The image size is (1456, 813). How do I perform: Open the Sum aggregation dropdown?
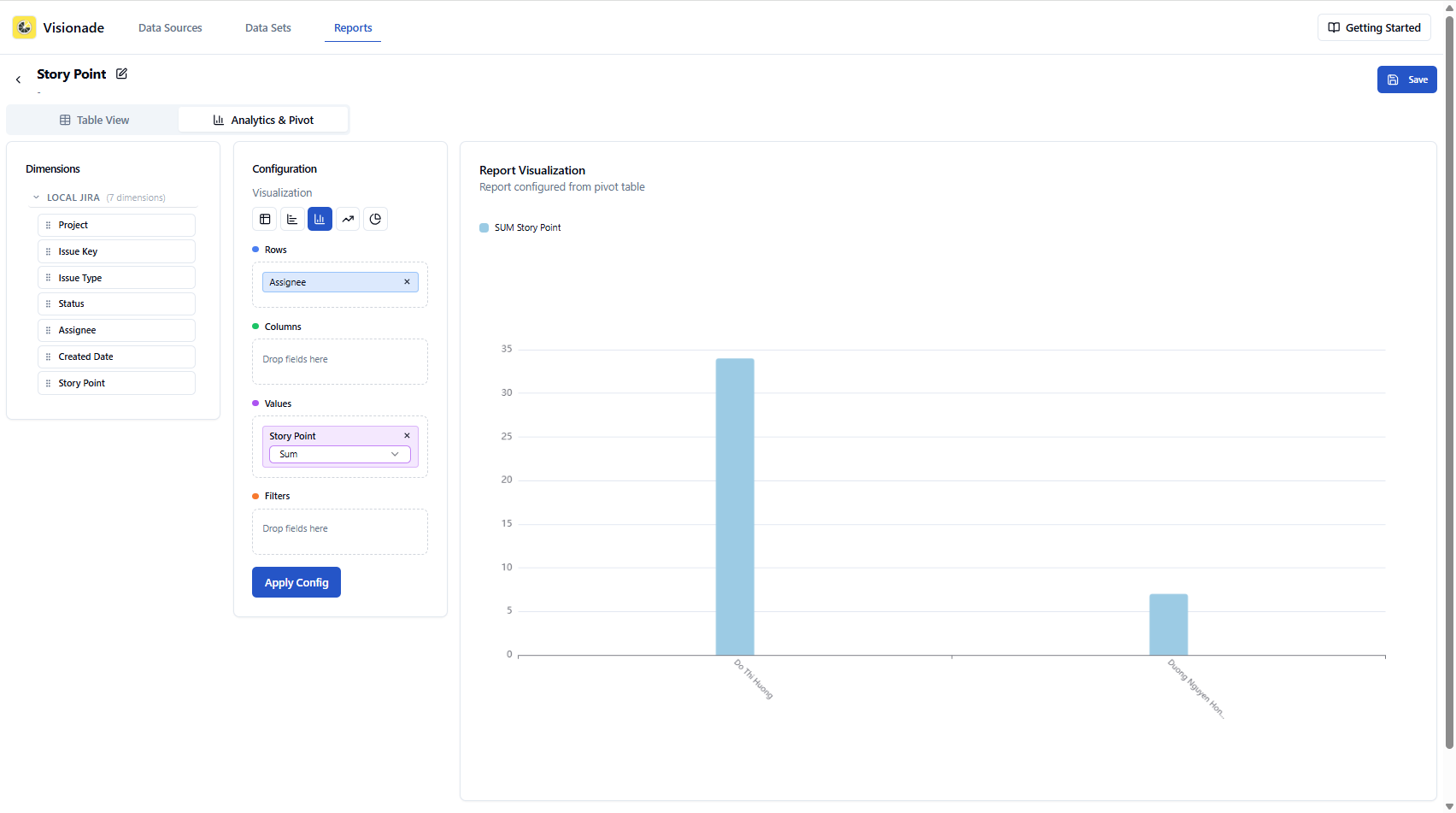[x=339, y=454]
